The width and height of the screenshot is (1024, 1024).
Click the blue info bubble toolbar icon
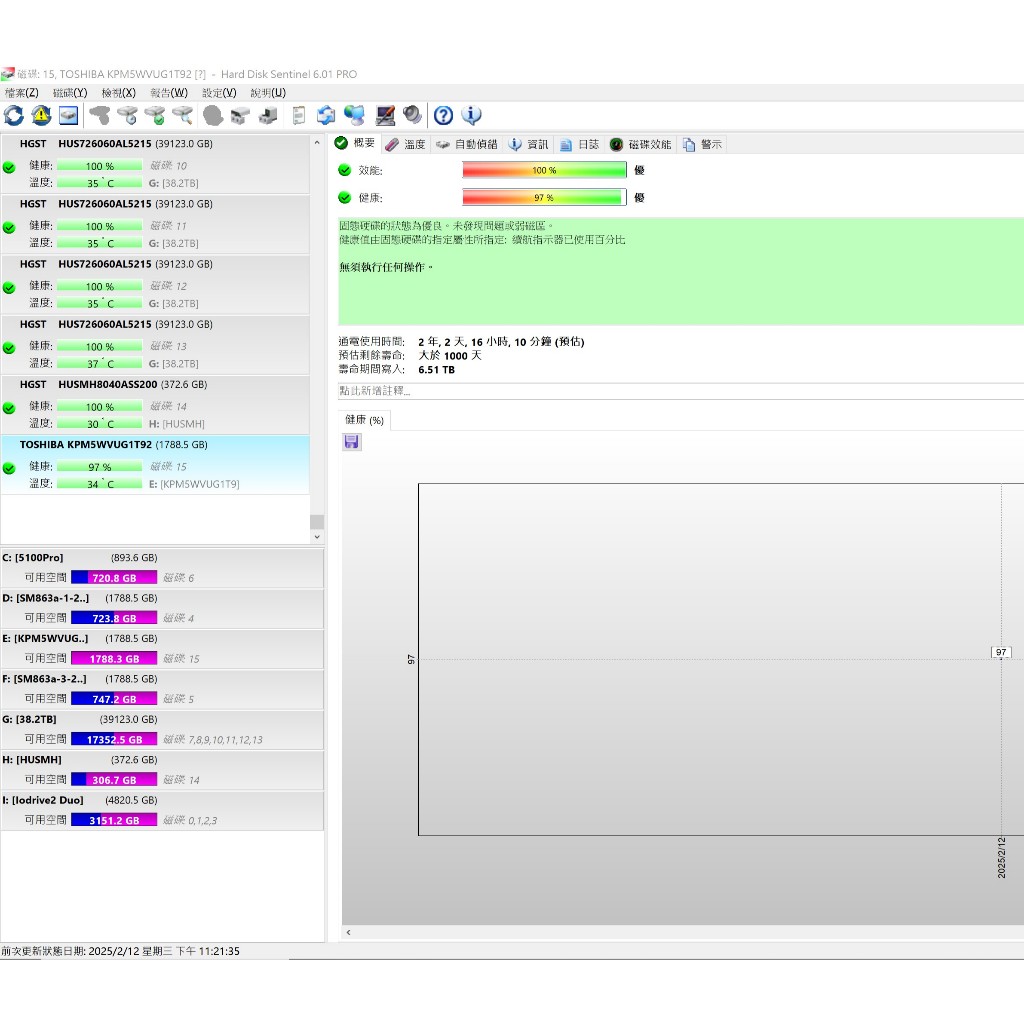(471, 116)
